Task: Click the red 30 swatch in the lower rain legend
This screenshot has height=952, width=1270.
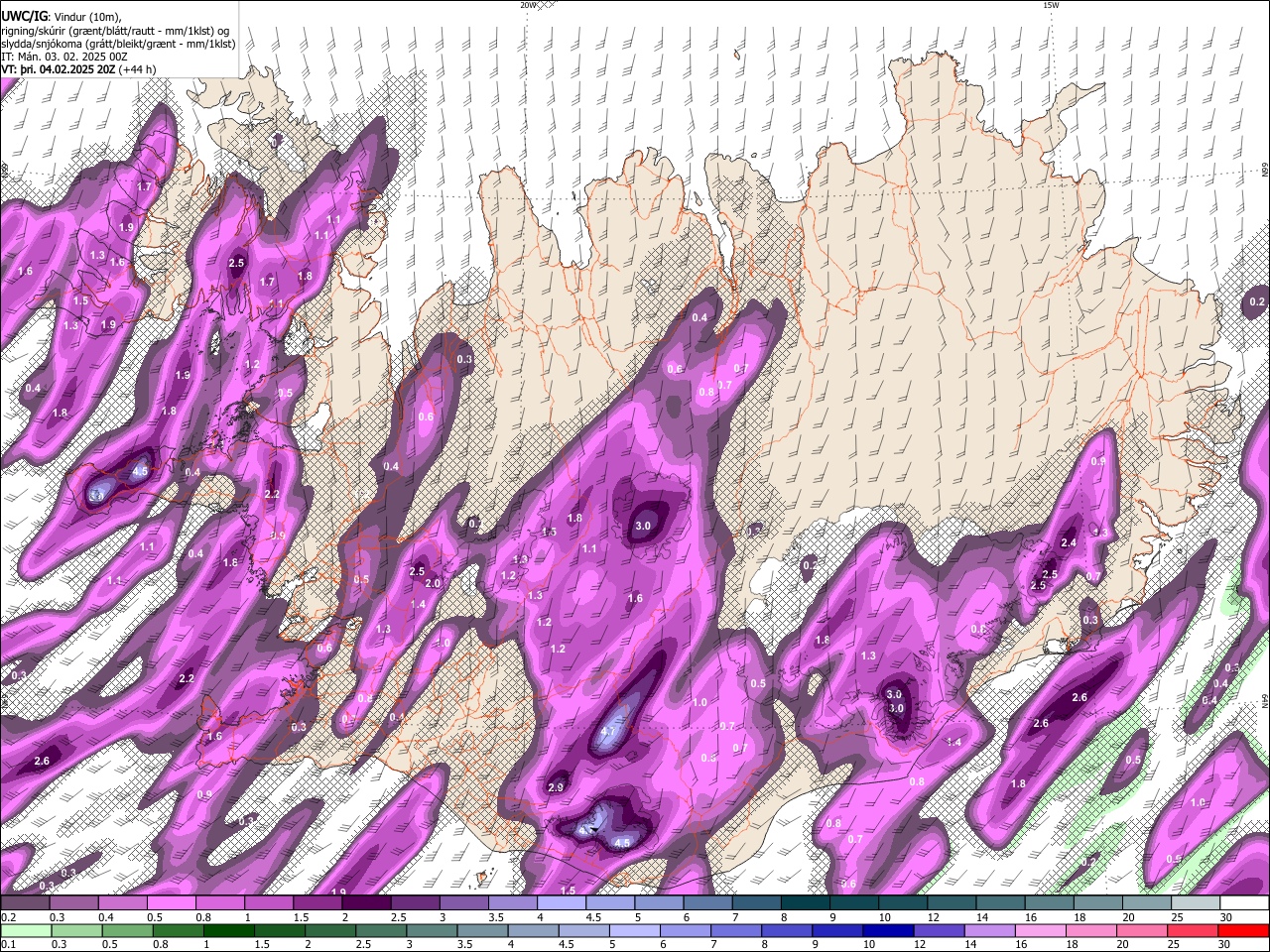Action: tap(1244, 930)
